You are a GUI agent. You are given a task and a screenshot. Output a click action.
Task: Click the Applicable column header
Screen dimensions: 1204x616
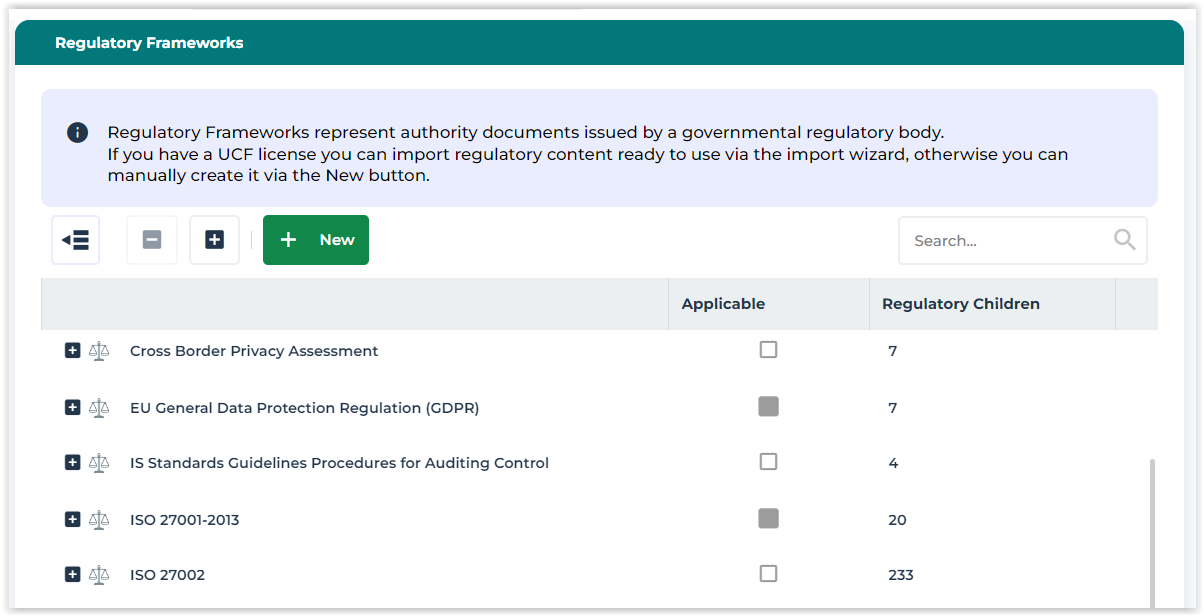723,304
